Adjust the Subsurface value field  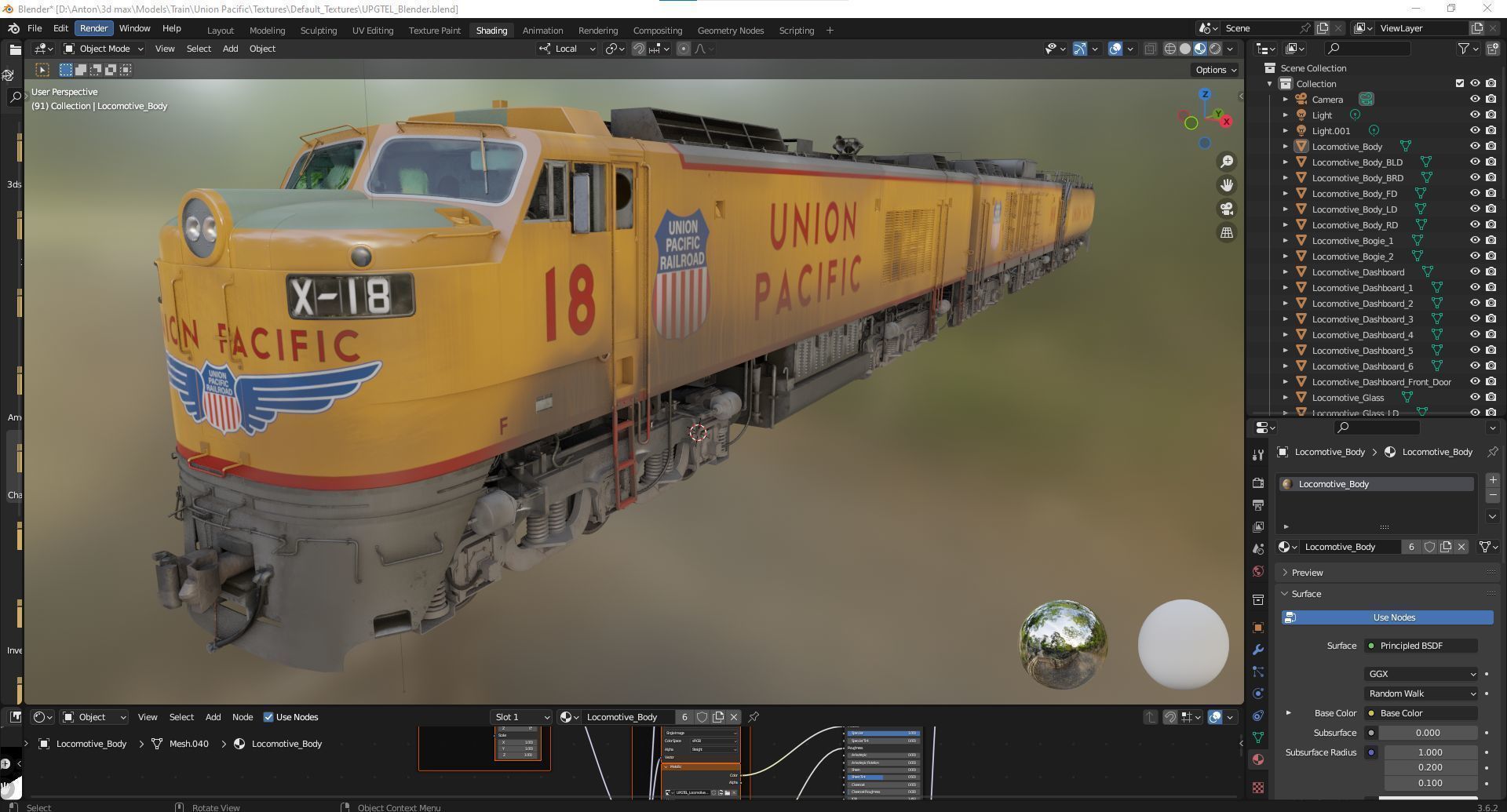tap(1428, 733)
